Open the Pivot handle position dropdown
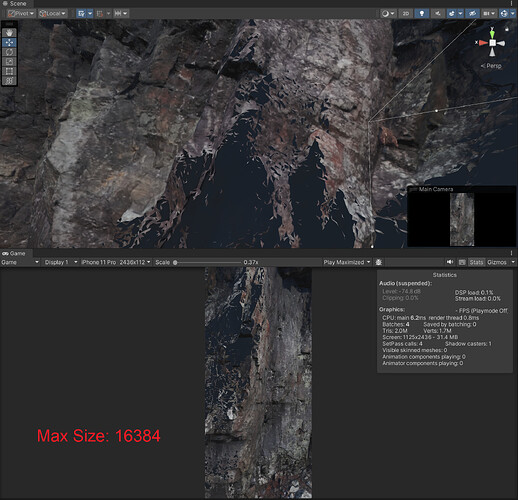This screenshot has height=500, width=518. (21, 13)
